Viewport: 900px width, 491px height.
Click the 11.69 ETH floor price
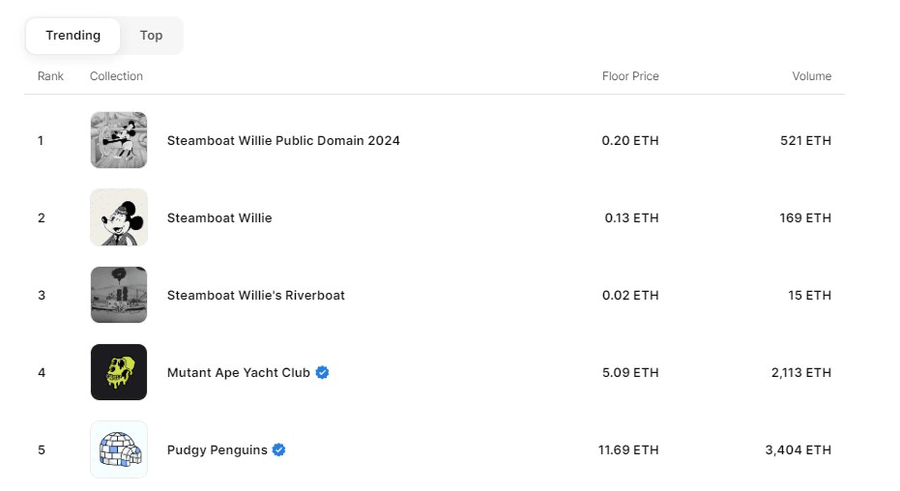(628, 450)
